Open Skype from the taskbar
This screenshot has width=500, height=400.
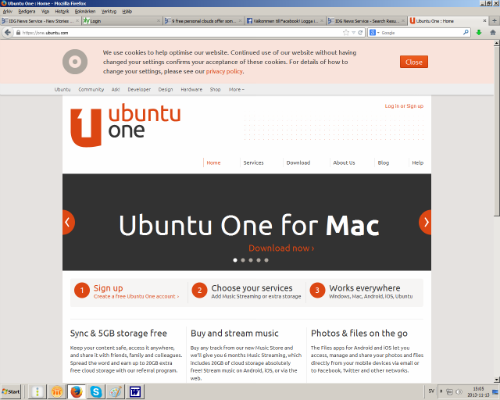coord(96,391)
